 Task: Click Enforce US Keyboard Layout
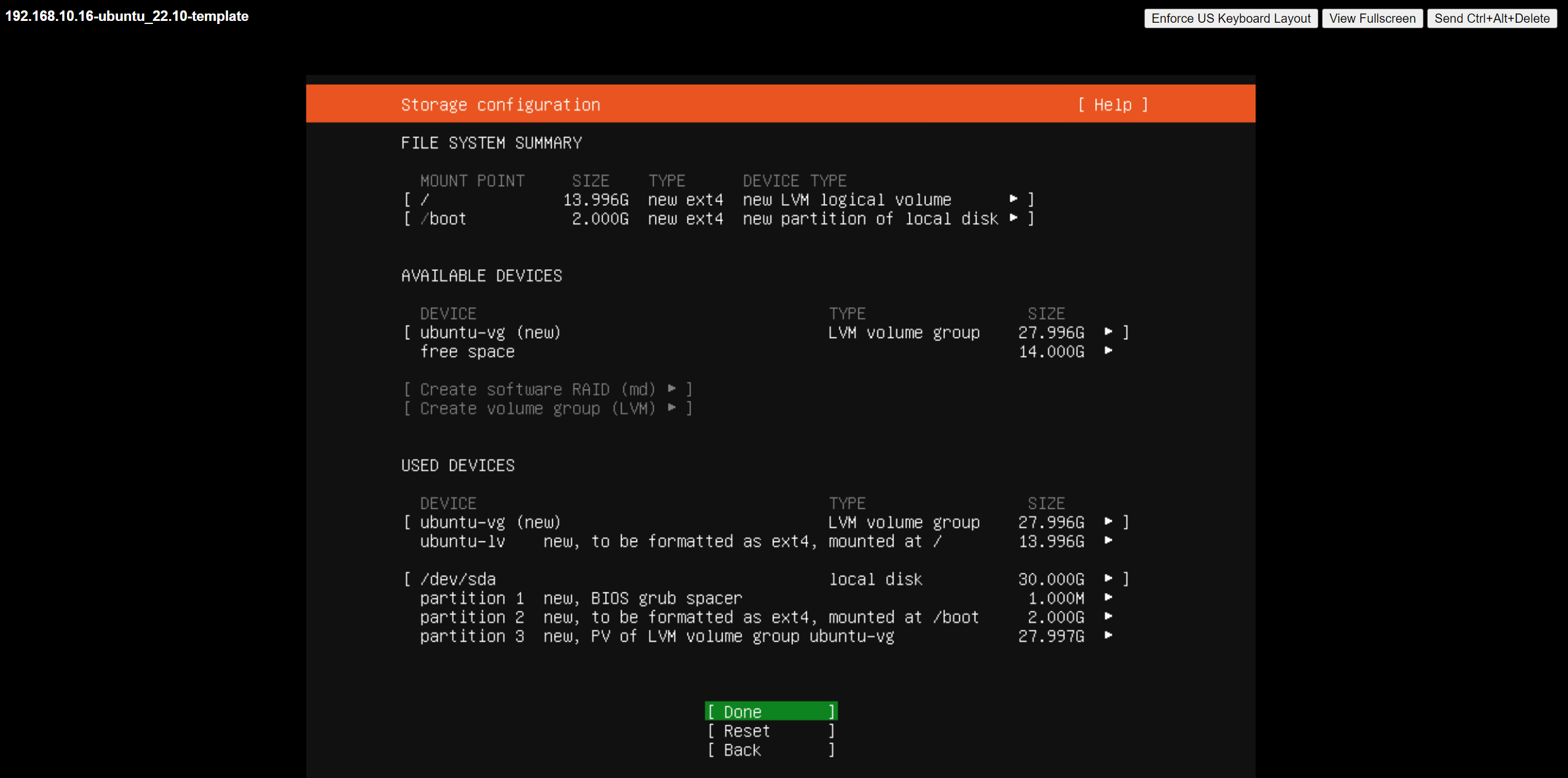[x=1230, y=18]
